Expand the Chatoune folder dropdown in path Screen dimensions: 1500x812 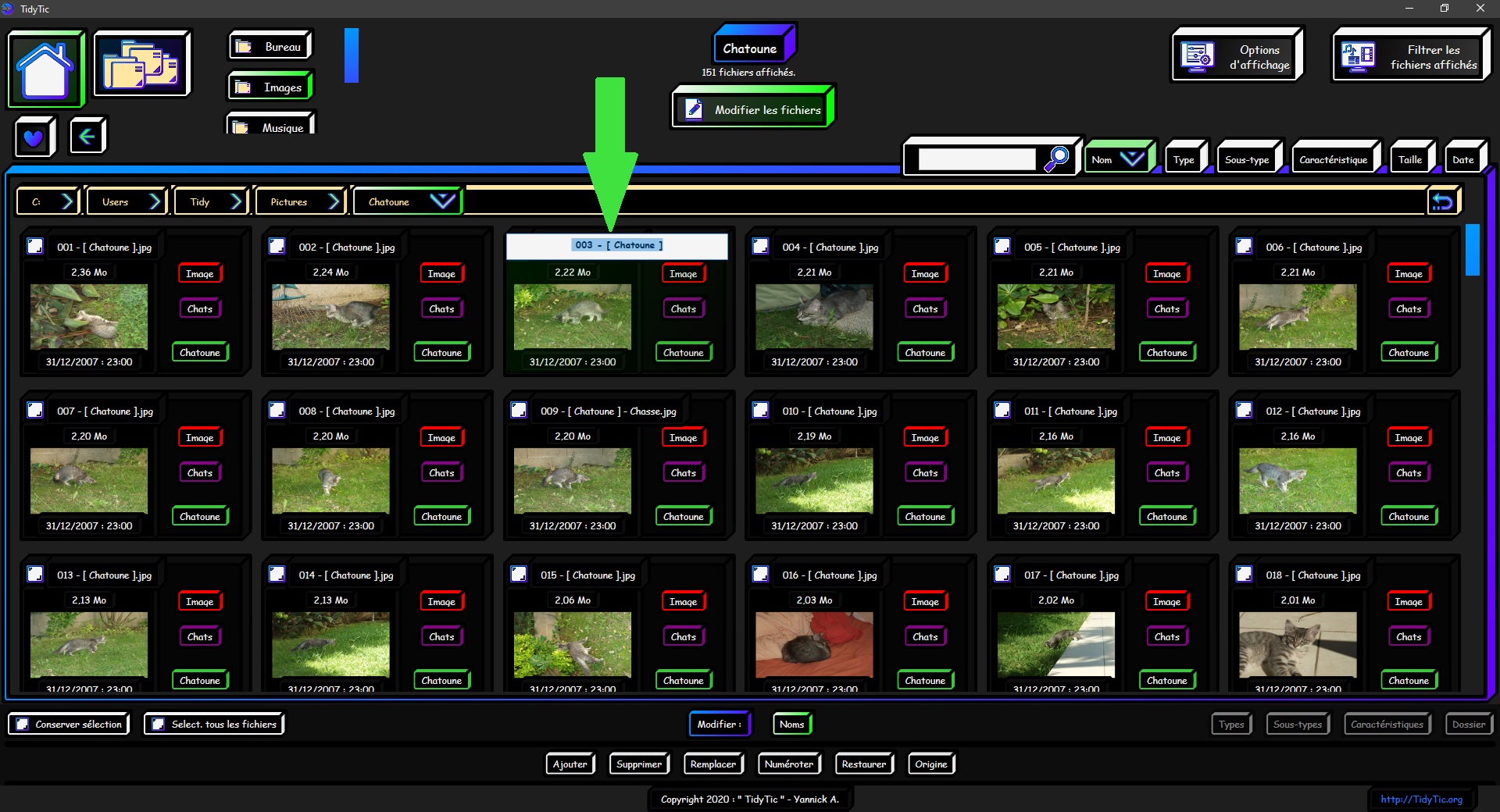pyautogui.click(x=442, y=201)
